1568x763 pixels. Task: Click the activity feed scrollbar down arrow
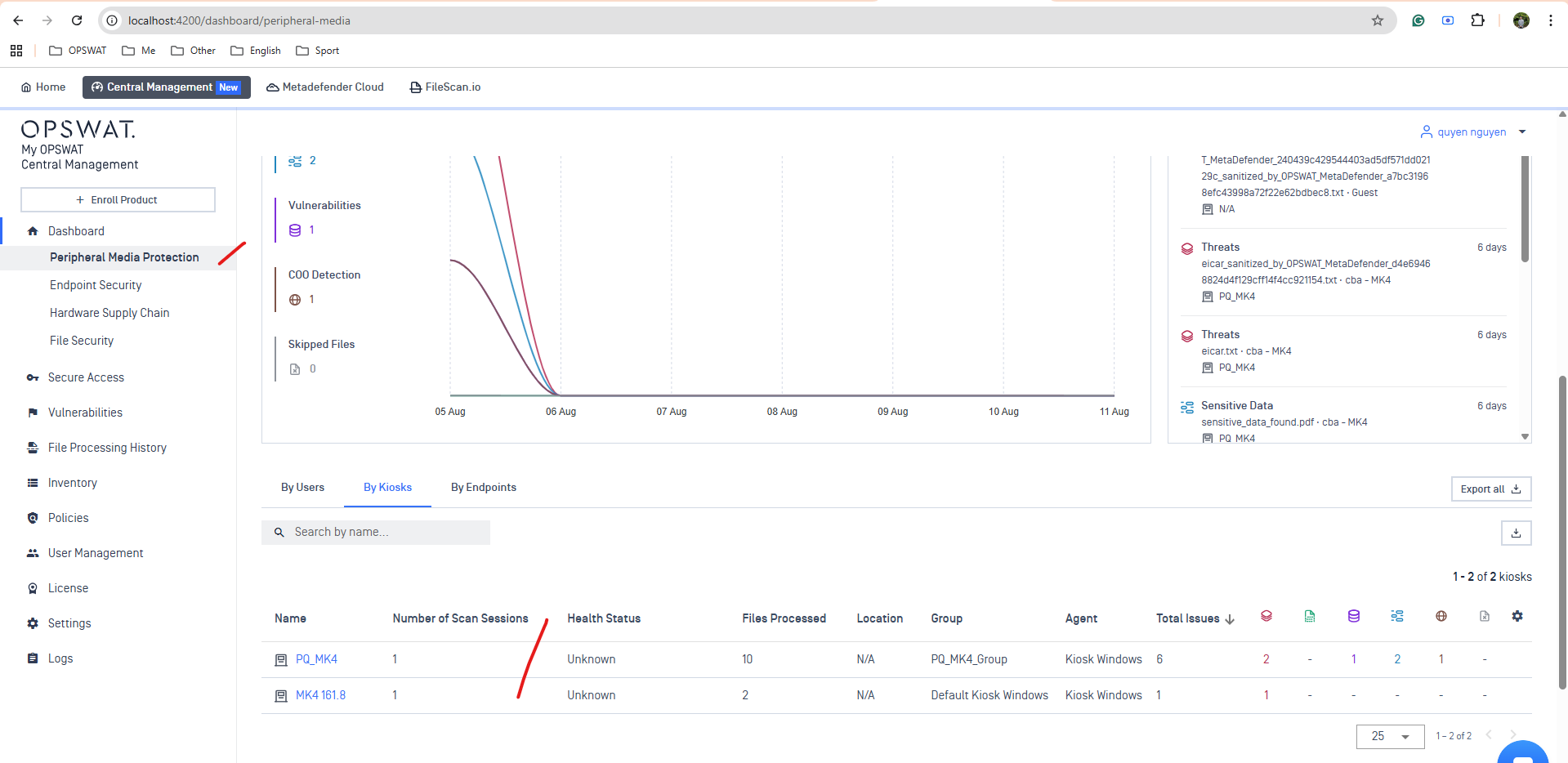coord(1525,436)
